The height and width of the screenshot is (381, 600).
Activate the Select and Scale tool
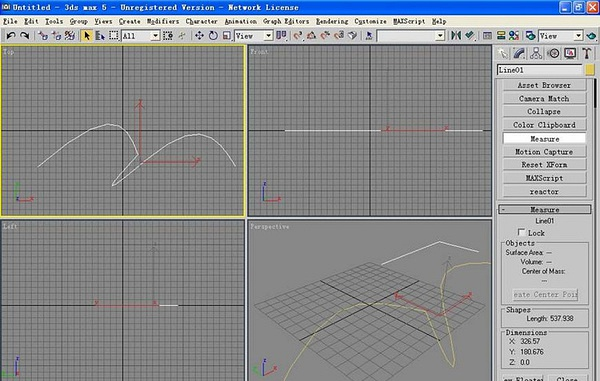(227, 36)
